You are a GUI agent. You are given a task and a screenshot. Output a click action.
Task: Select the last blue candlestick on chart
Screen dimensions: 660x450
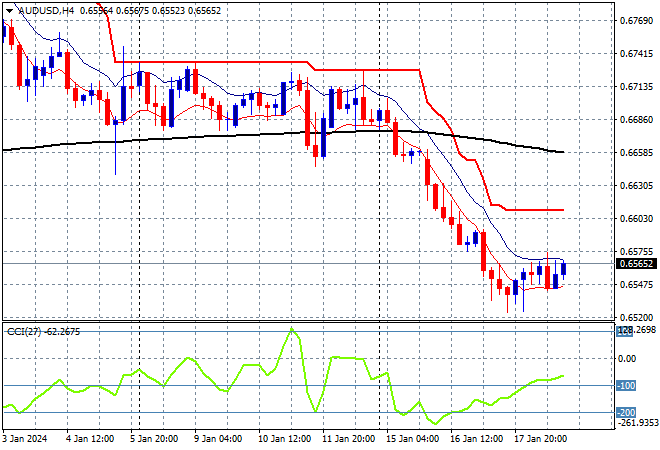coord(564,269)
